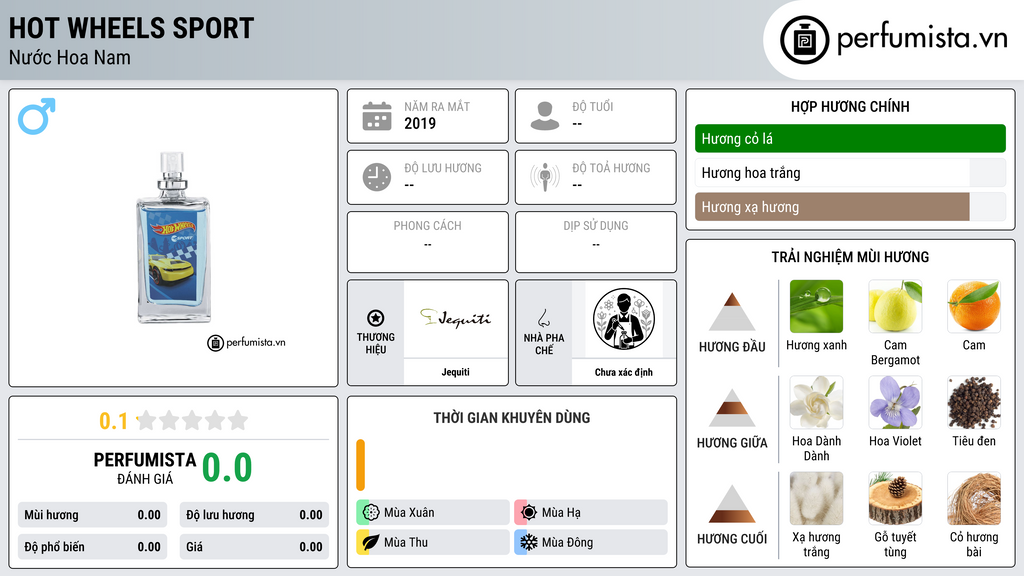
Task: Click the perfumista.vn site name
Action: tap(922, 39)
